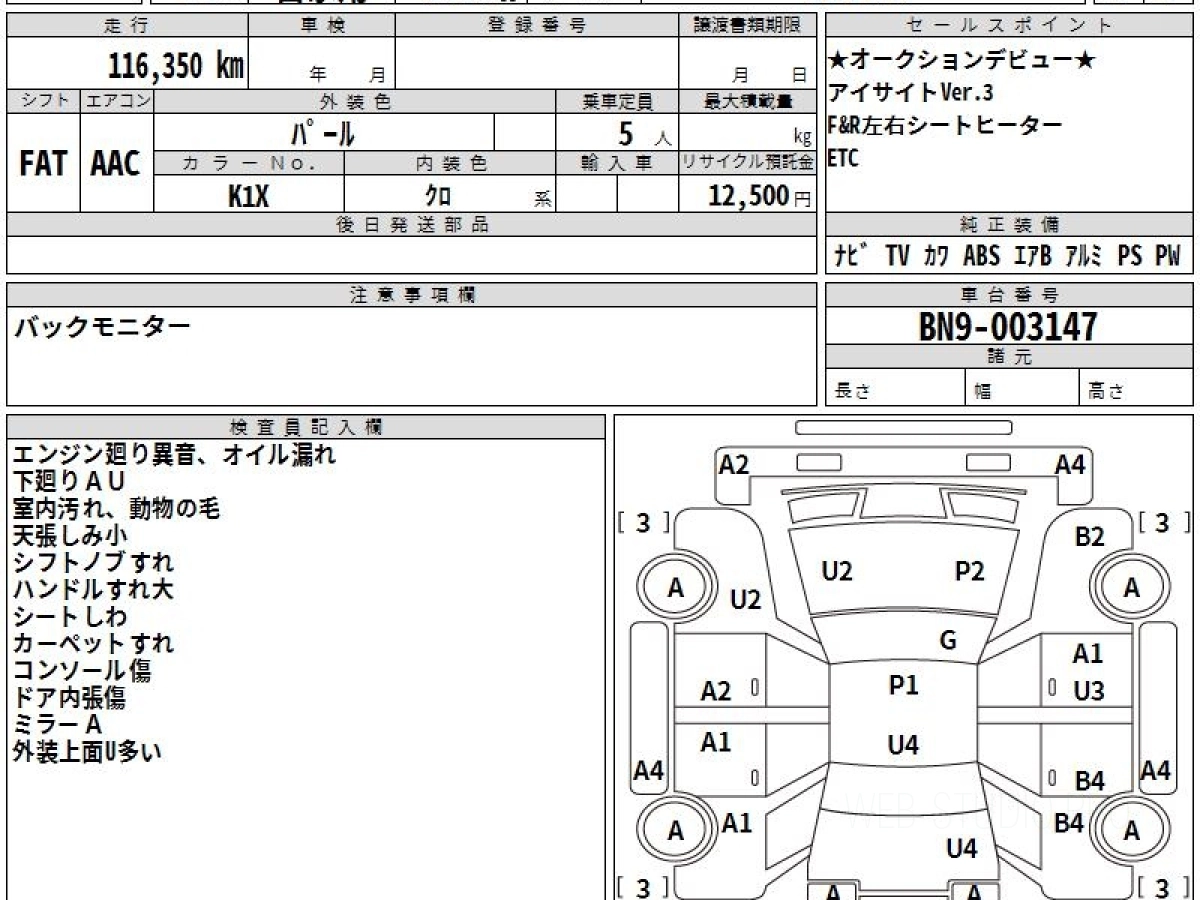Click the U3 mark on right door
1200x900 pixels.
coord(1089,690)
